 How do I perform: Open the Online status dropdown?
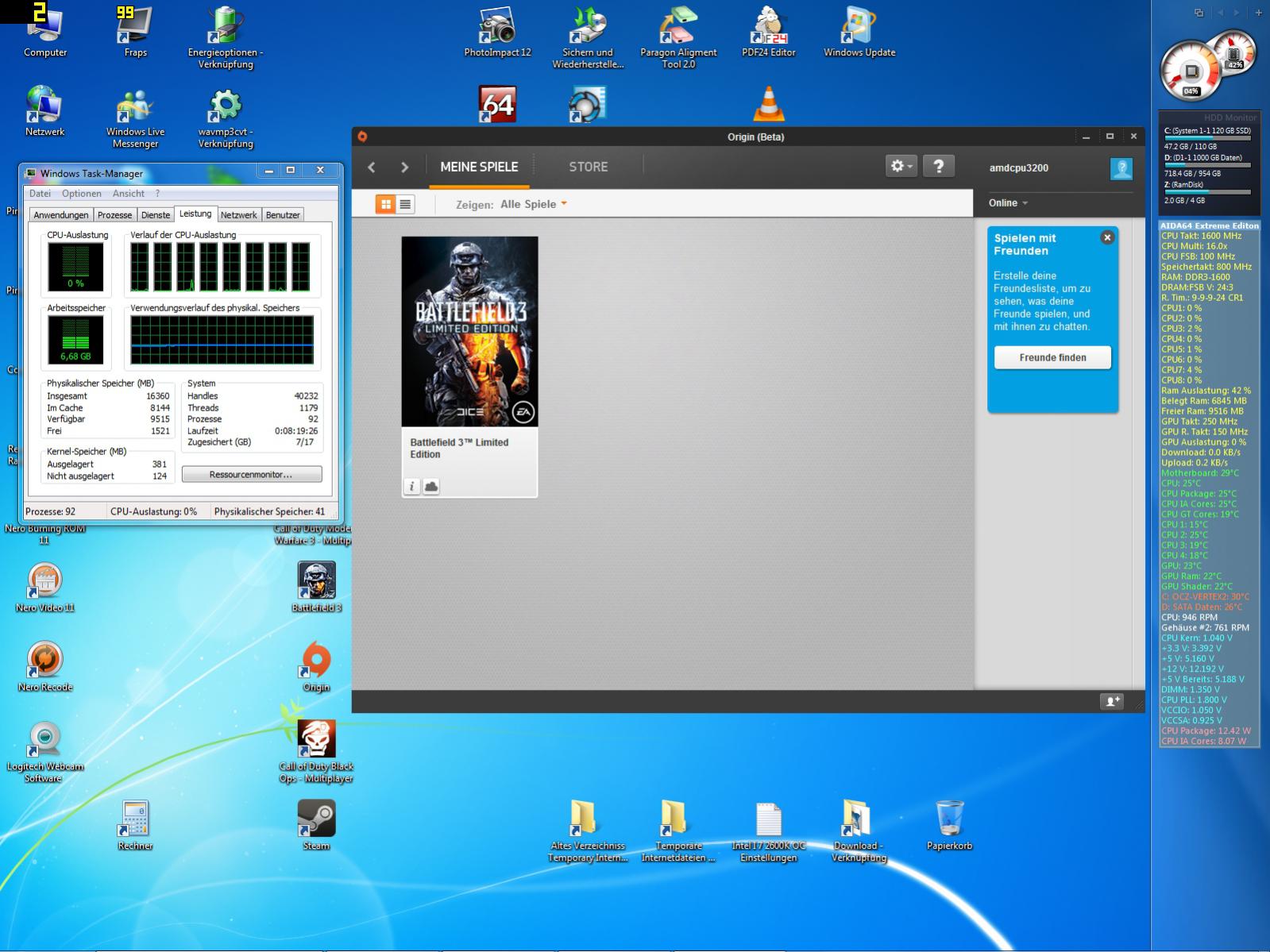1009,202
